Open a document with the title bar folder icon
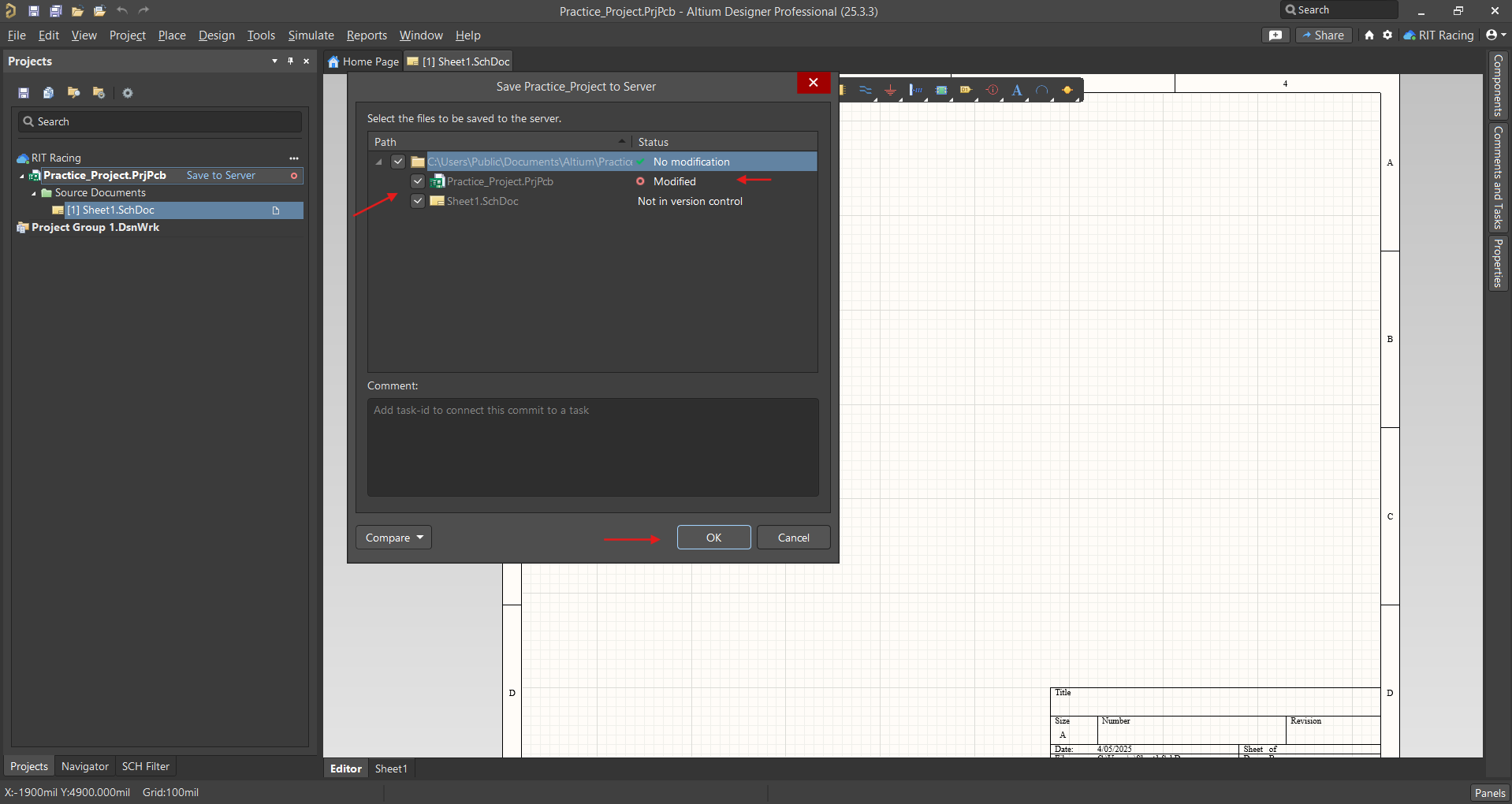 pos(77,11)
